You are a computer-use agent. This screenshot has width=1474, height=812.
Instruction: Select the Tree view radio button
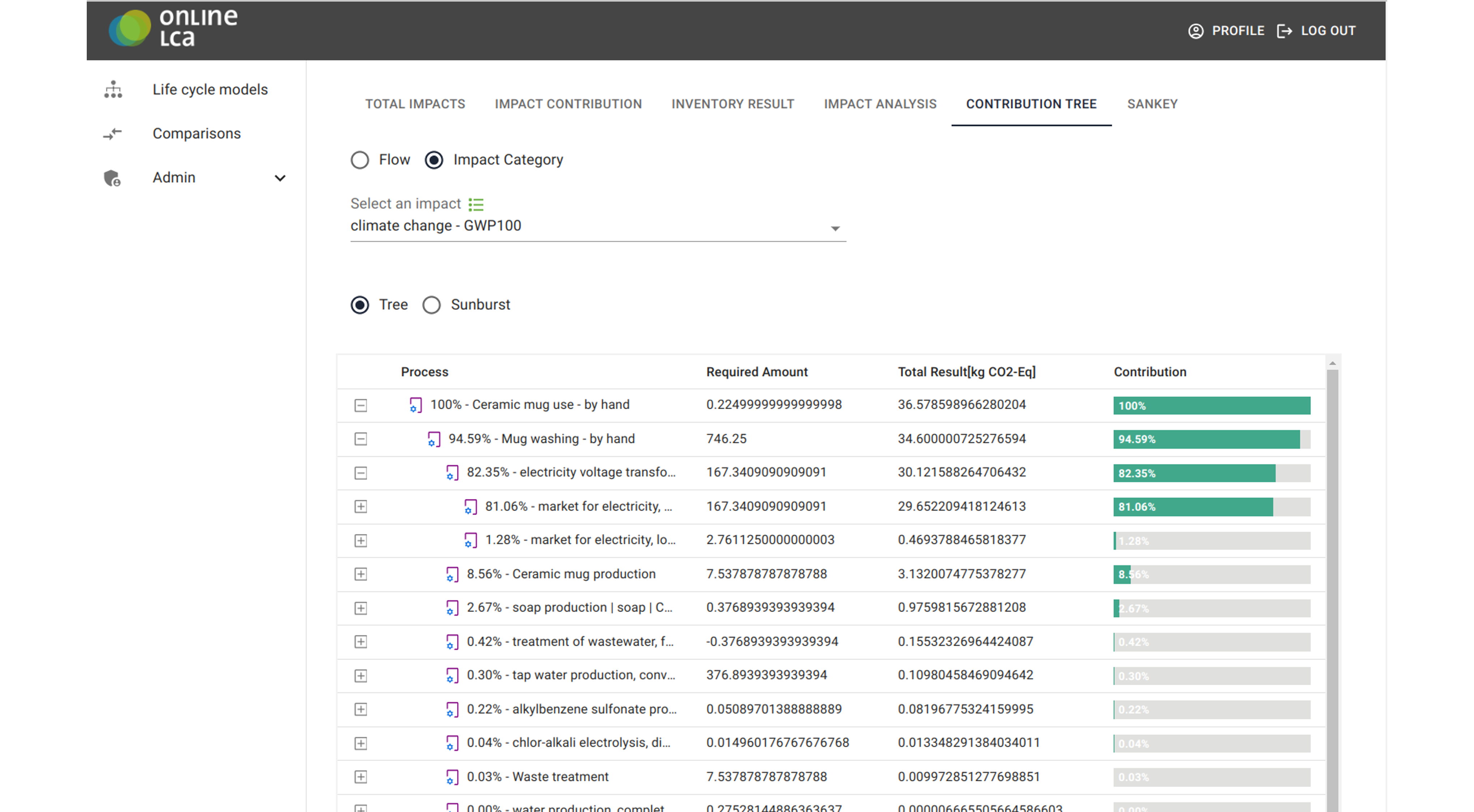[x=360, y=305]
